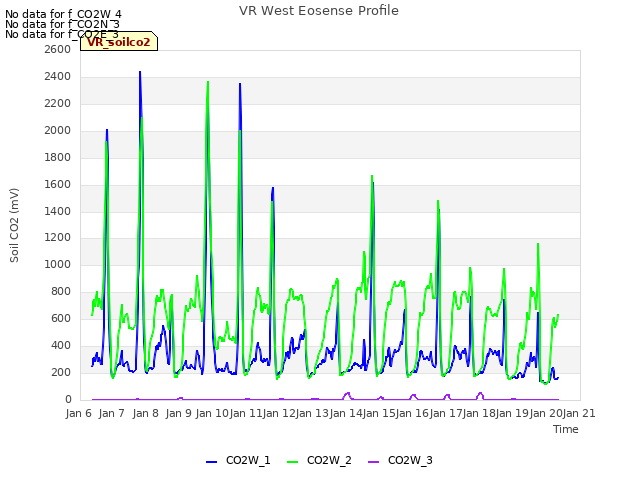Screen dimensions: 640x480
Task: Toggle the CO2W_1 legend entry
Action: tap(238, 460)
